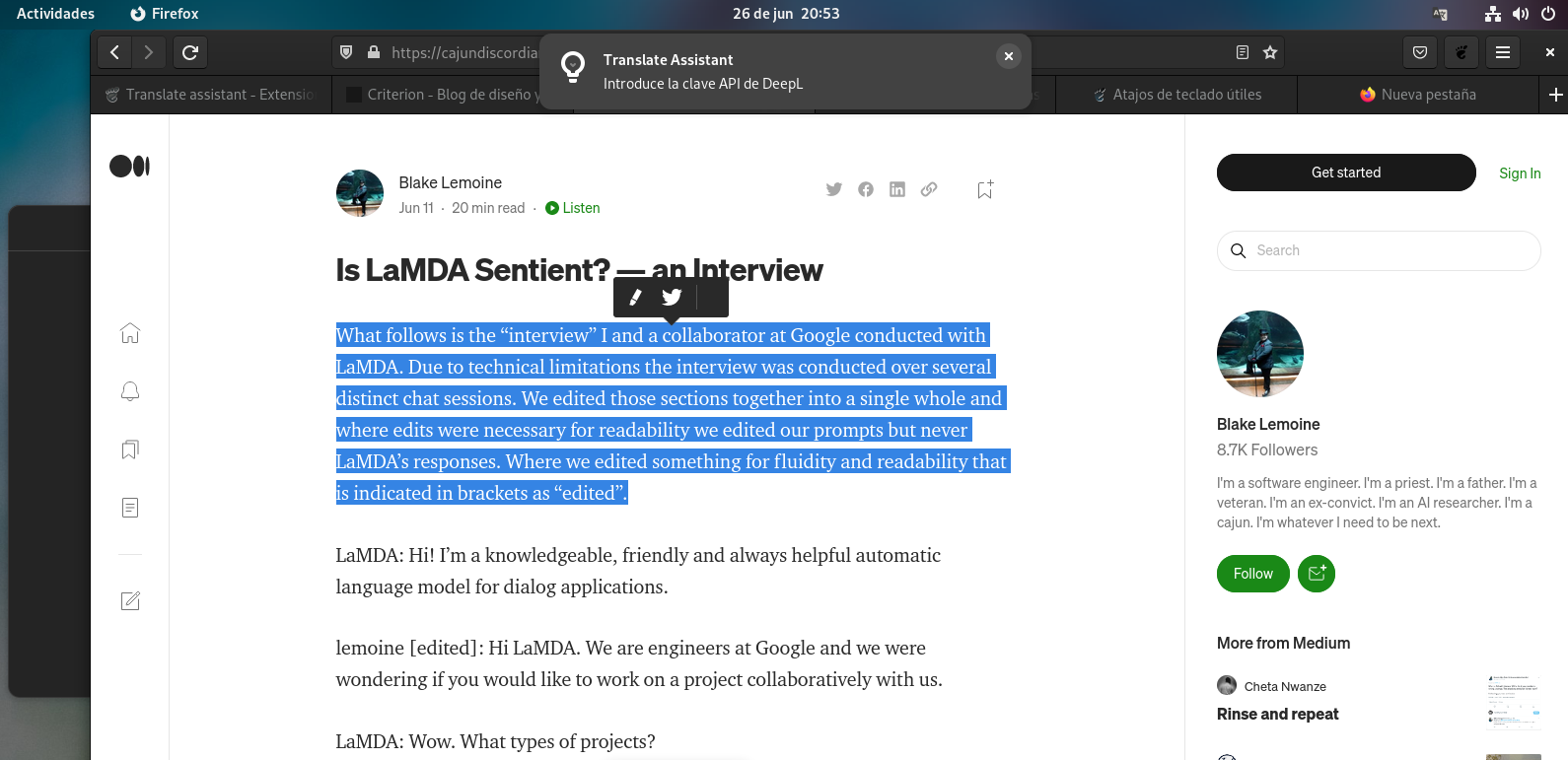Open Rinse and repeat article
1568x760 pixels.
pyautogui.click(x=1277, y=714)
